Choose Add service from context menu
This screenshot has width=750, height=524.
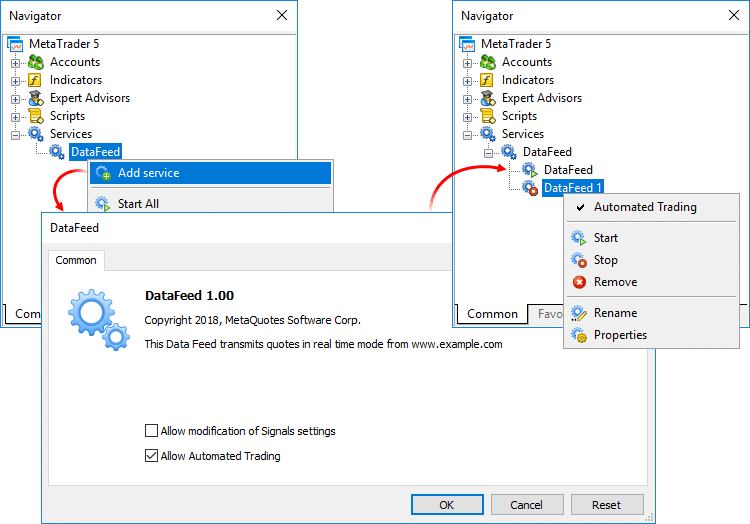click(210, 173)
